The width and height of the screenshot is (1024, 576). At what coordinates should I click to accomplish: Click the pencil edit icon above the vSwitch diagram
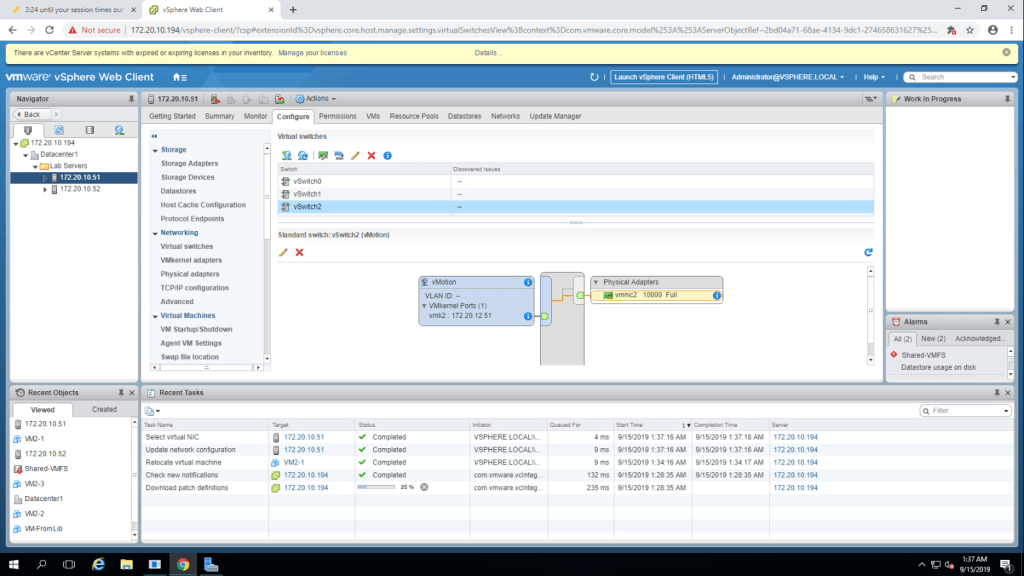283,252
